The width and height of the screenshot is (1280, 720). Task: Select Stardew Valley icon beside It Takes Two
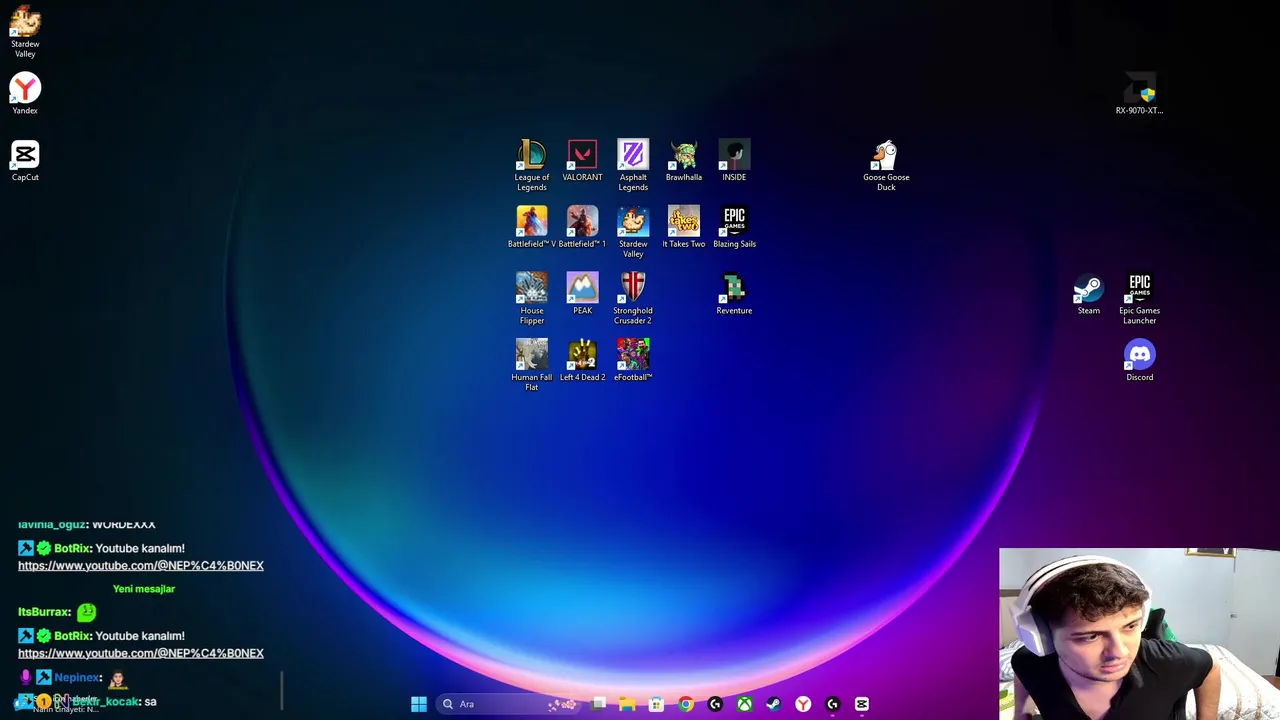pyautogui.click(x=633, y=232)
